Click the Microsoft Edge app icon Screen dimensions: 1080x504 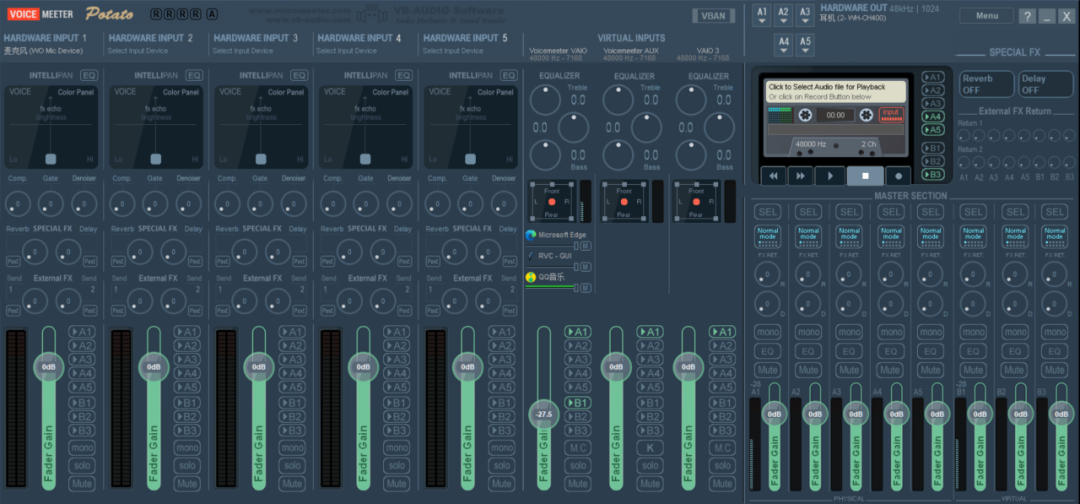tap(531, 235)
